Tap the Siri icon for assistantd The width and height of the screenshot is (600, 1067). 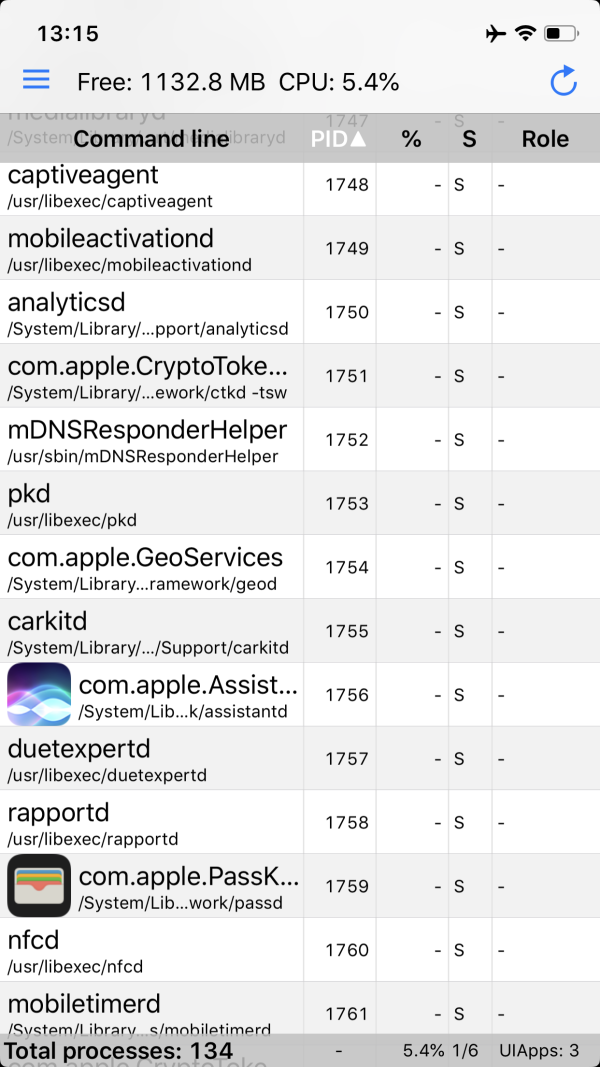pos(39,694)
